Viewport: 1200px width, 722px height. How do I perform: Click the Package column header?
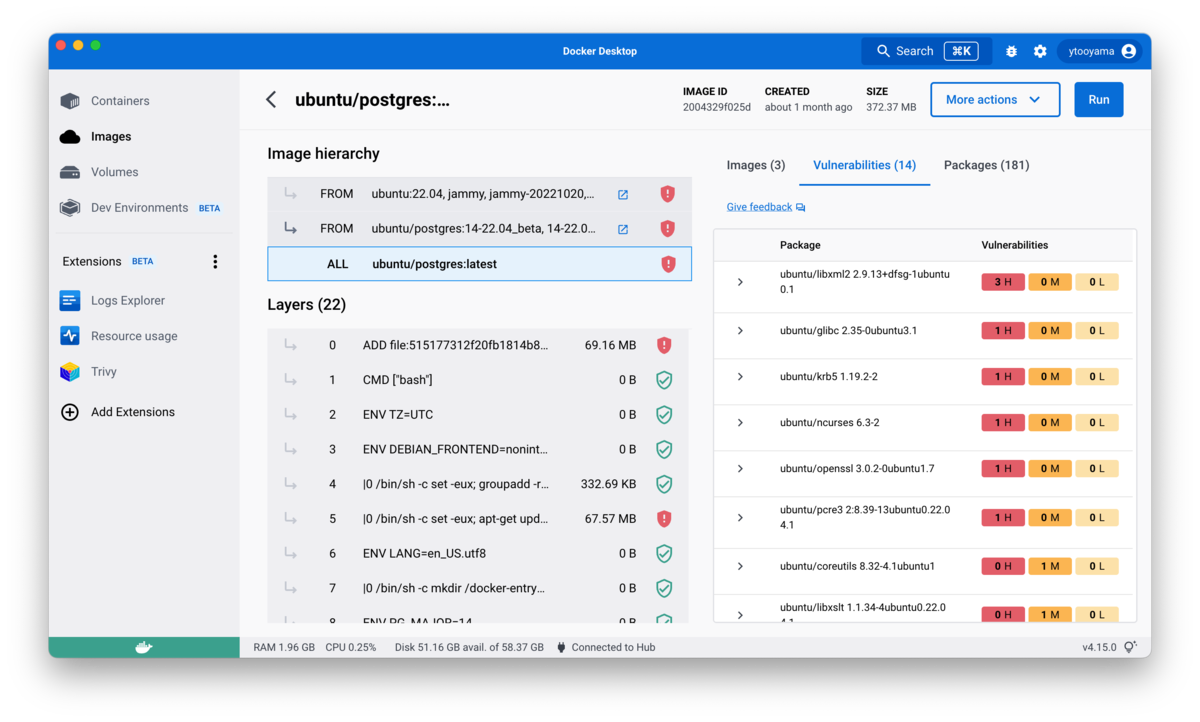point(800,245)
